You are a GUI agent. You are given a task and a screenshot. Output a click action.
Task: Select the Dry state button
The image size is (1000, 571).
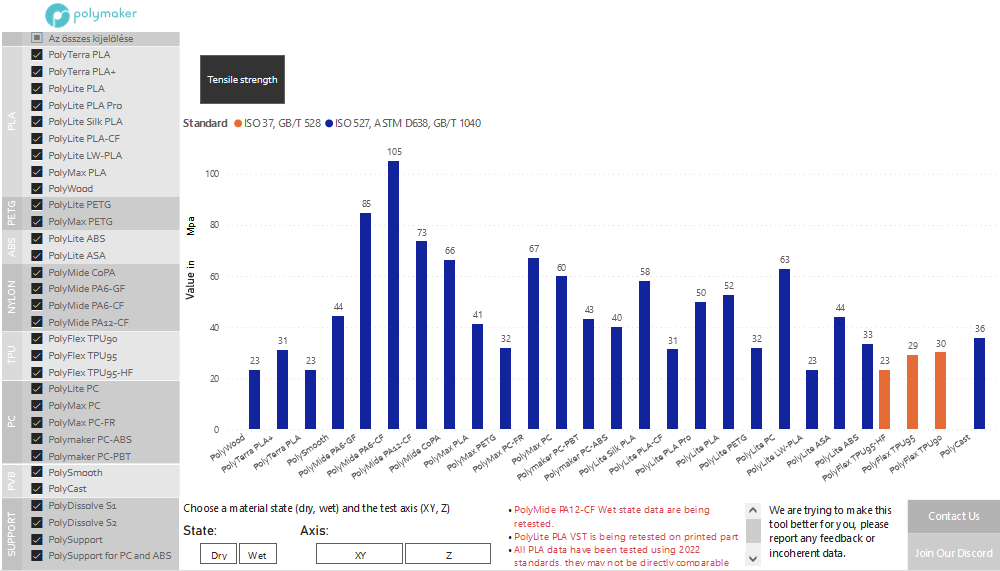(219, 554)
